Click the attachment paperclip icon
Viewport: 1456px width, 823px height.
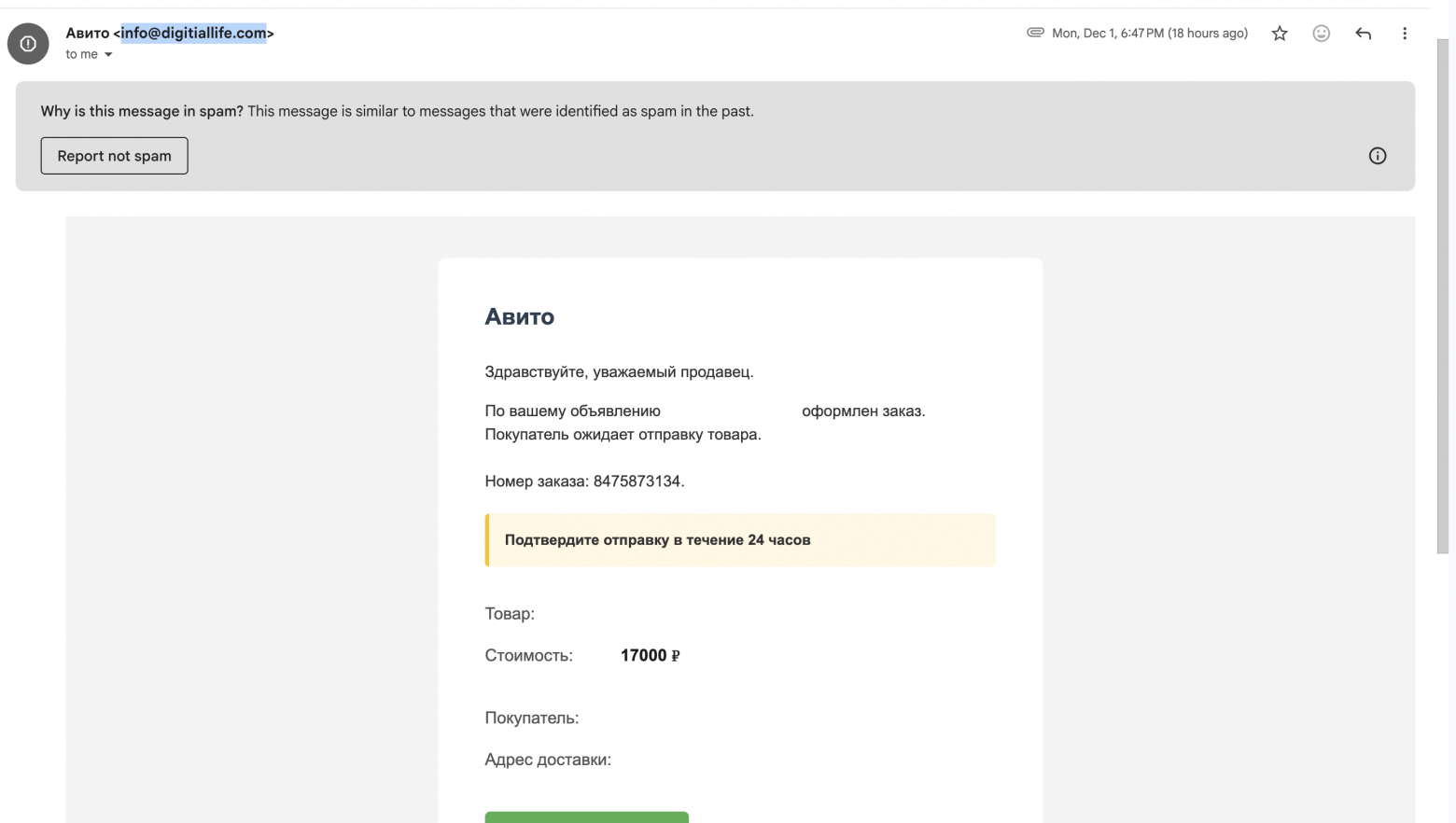[x=1035, y=32]
